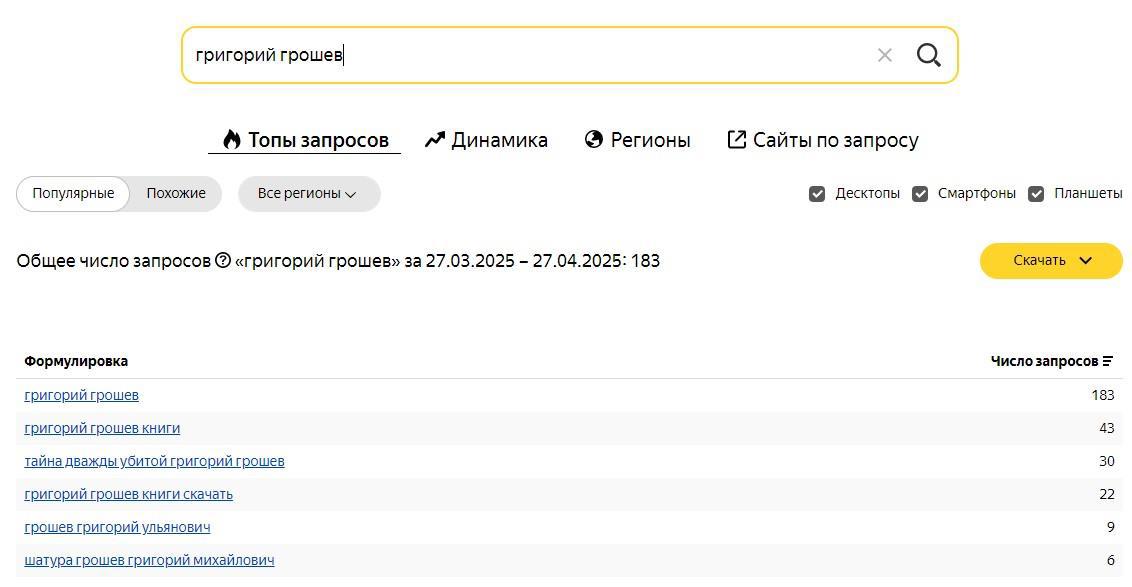Open the Топы запросов tab
The width and height of the screenshot is (1132, 587).
305,140
